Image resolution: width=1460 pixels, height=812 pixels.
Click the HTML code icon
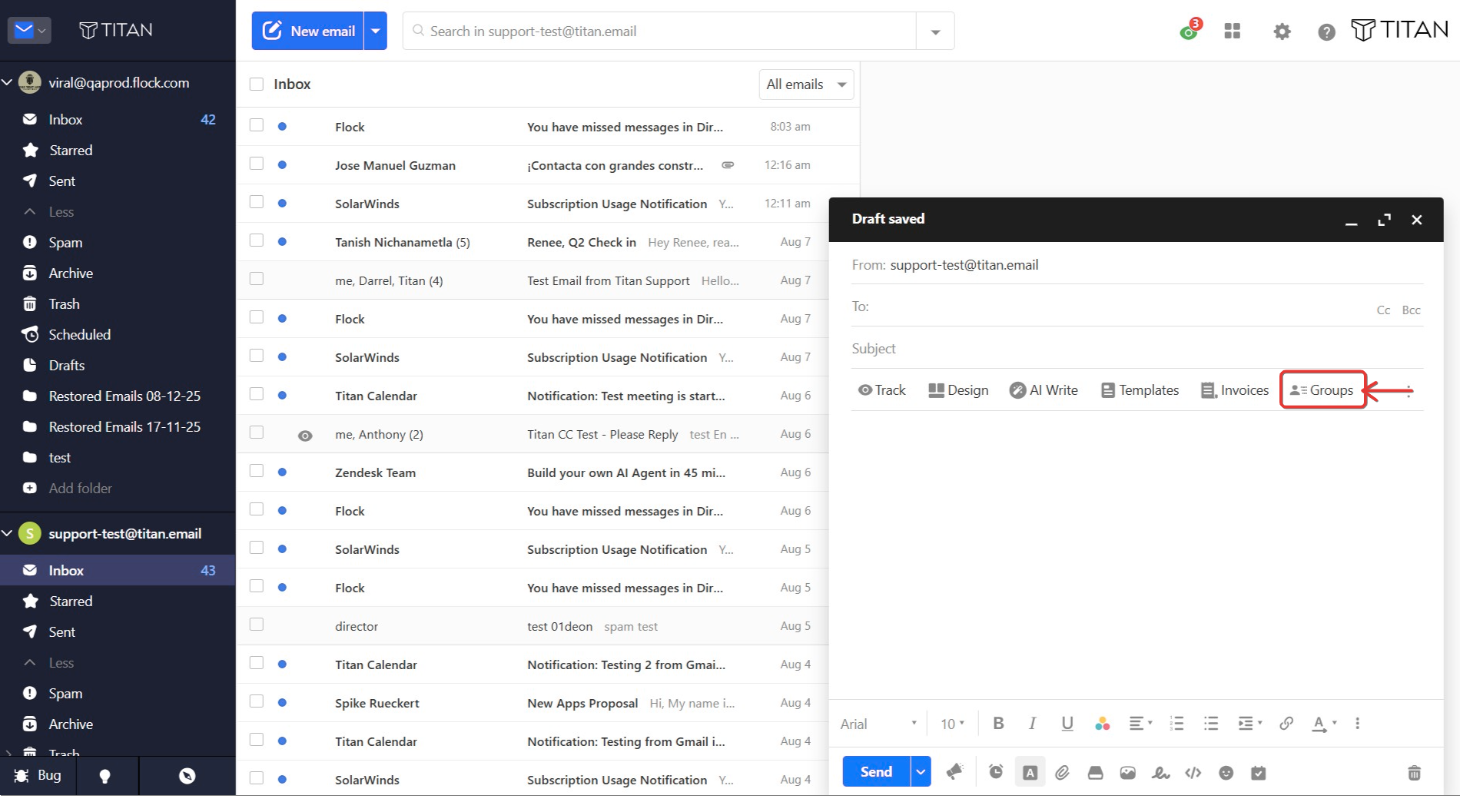tap(1193, 772)
